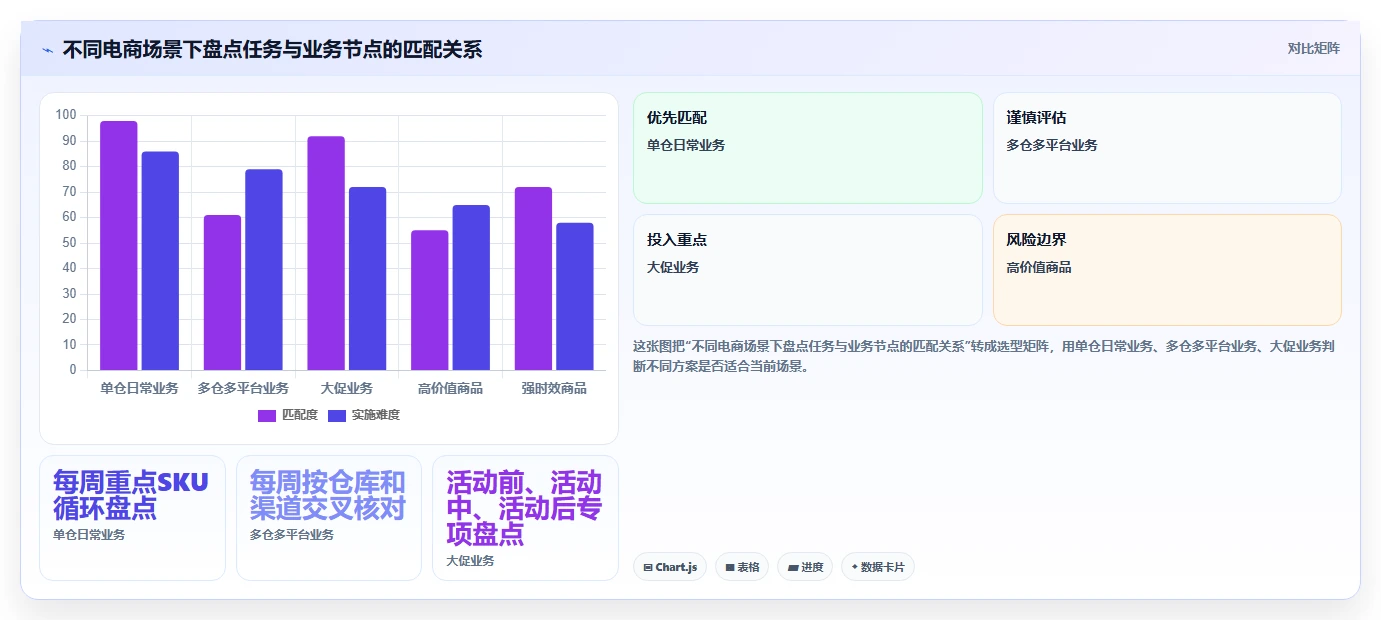
Task: Click the blue 实施难度 bar for 单仓日常业务
Action: (160, 261)
